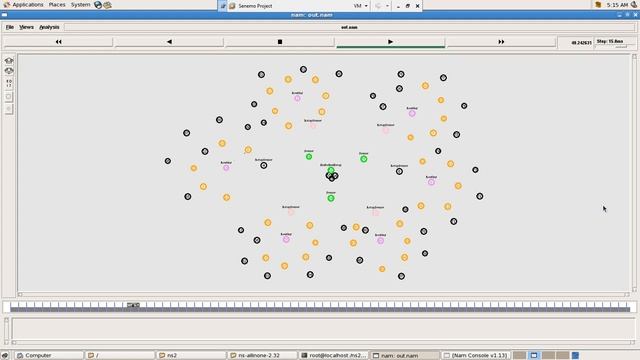Click the out.nam title label in the menu bar

349,27
